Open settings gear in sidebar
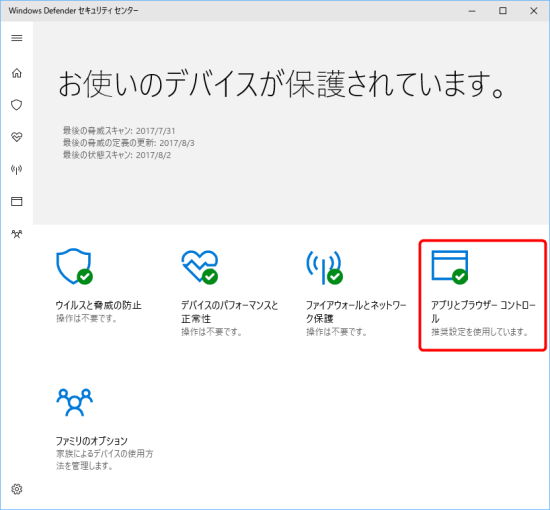 pyautogui.click(x=16, y=489)
